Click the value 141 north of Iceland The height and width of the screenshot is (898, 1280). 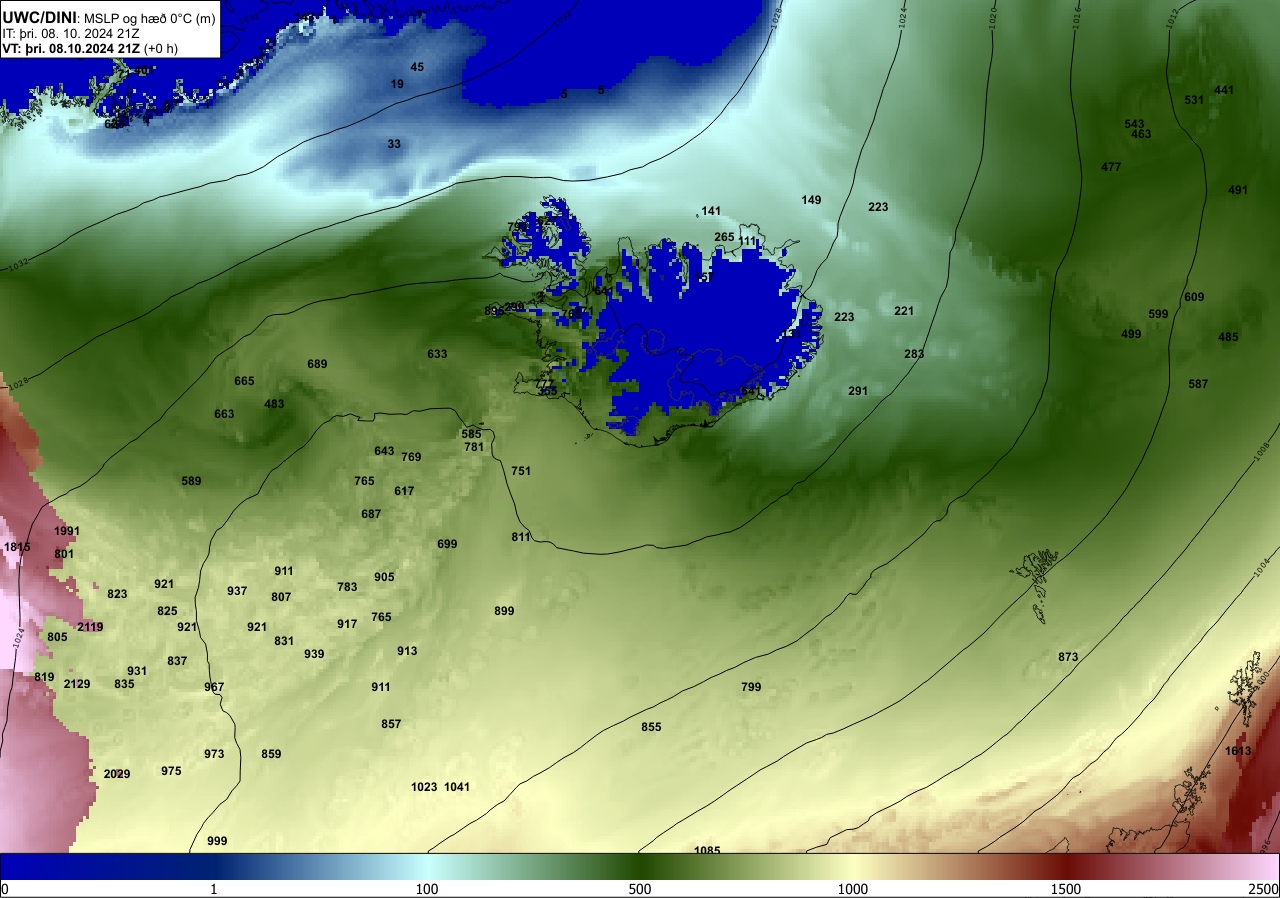[x=711, y=211]
